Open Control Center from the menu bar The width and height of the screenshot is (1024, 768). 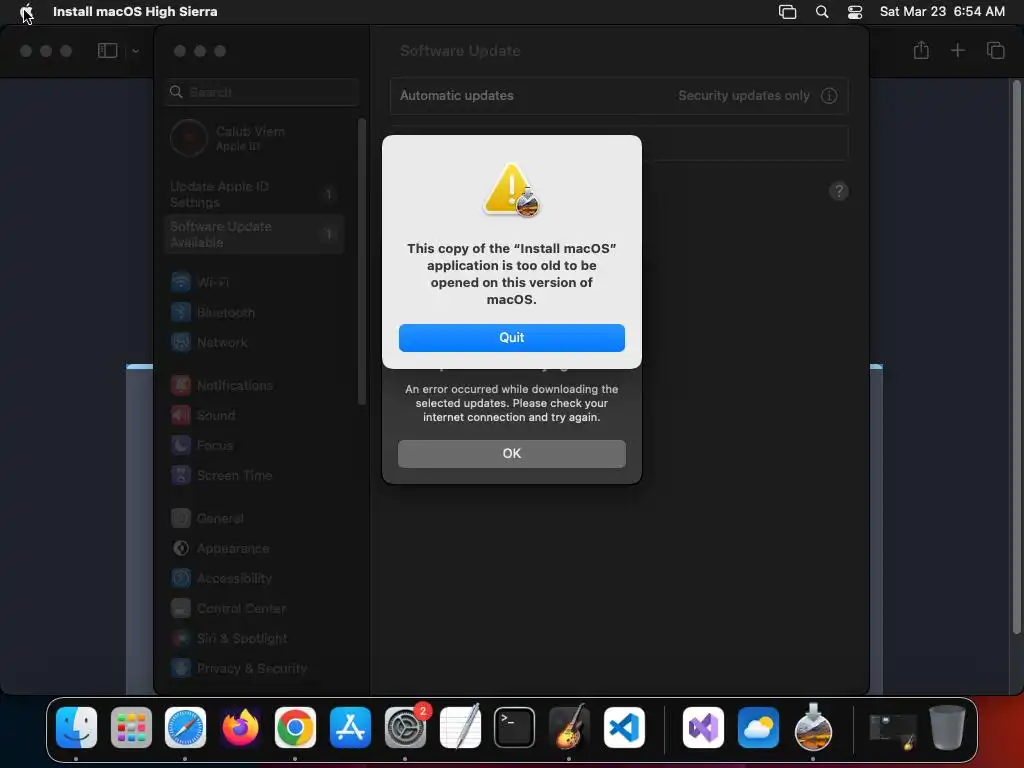[855, 12]
